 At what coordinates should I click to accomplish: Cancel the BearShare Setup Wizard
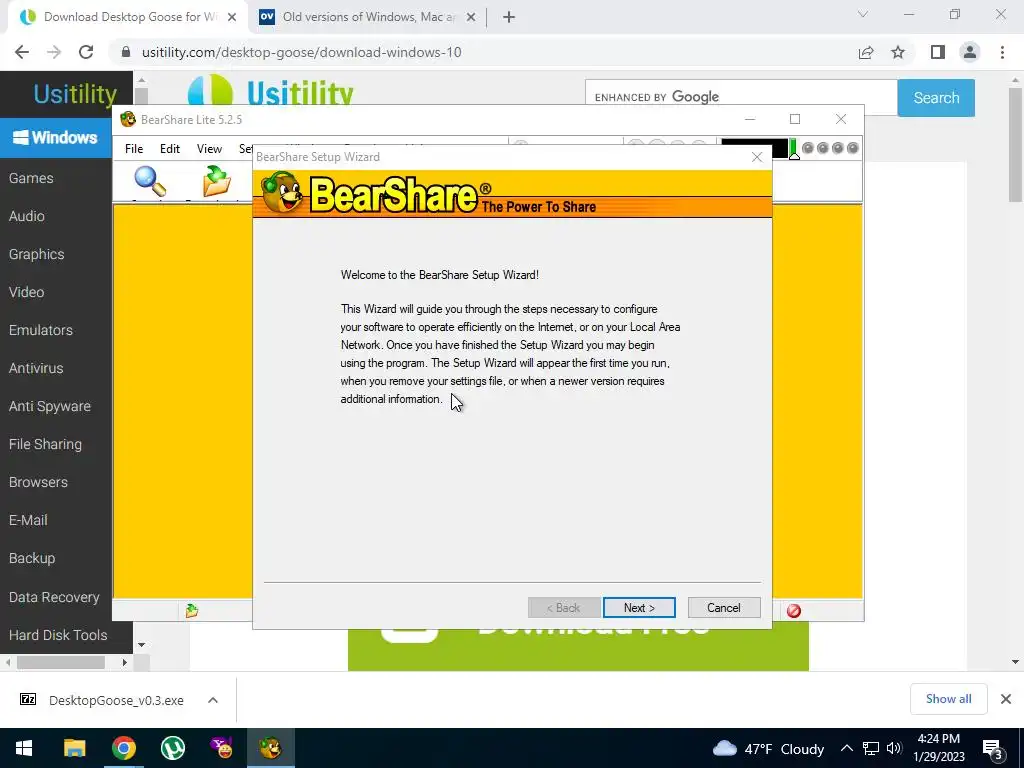click(724, 607)
